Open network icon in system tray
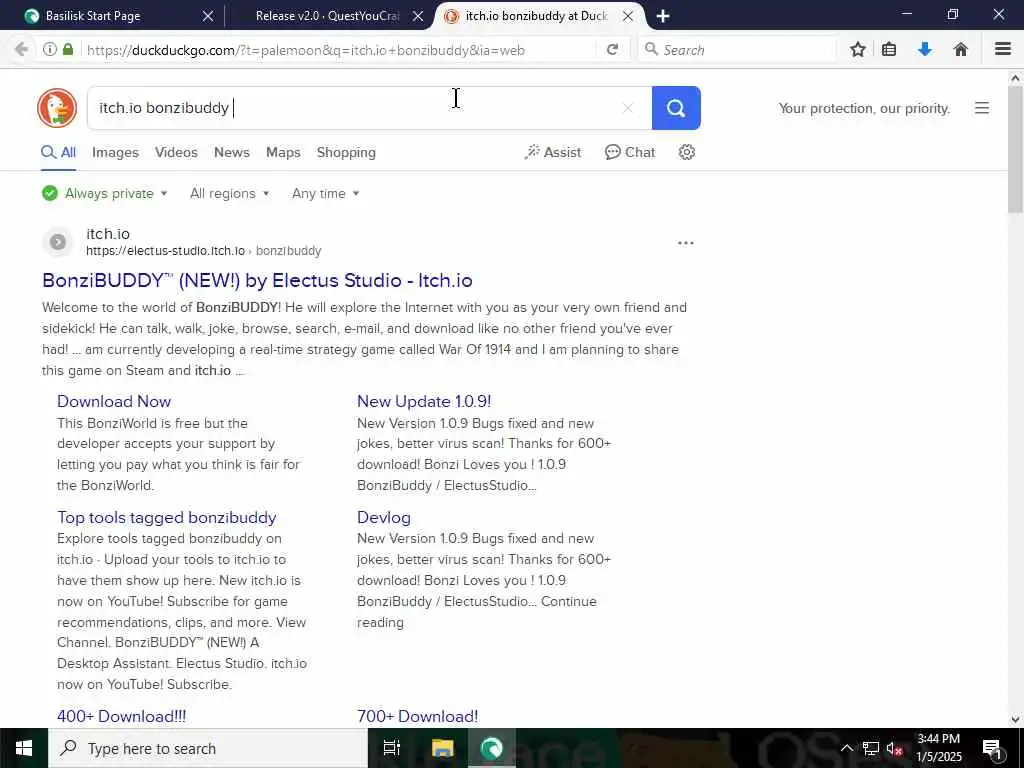 (871, 748)
